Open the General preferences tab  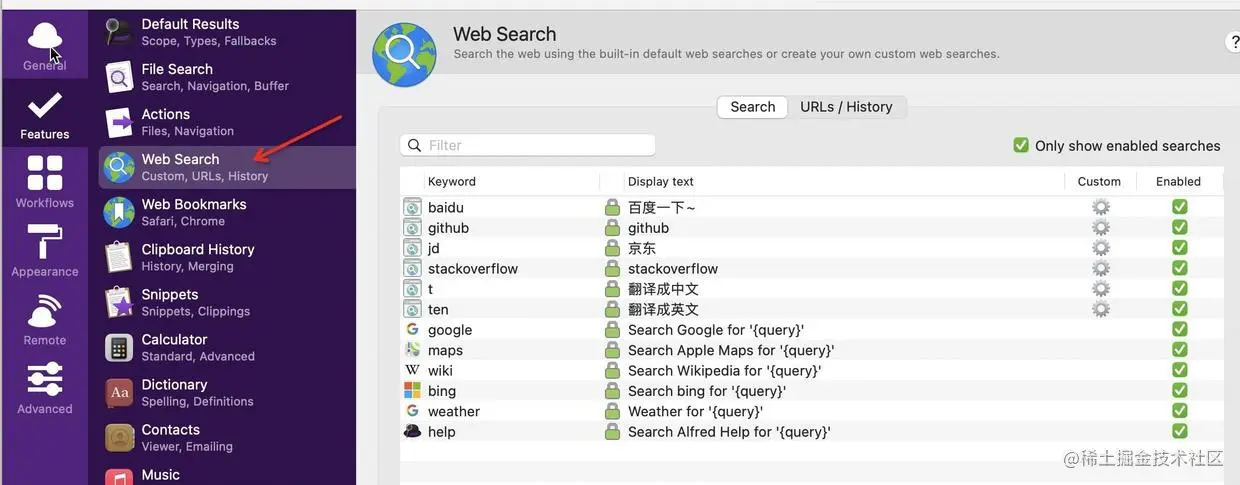tap(44, 45)
